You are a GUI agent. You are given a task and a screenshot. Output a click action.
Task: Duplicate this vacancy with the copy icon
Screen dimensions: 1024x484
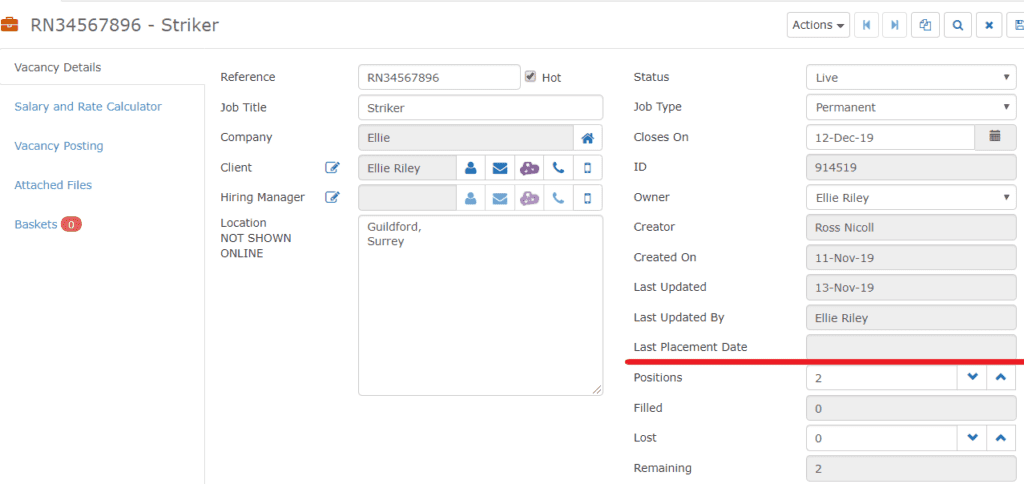point(925,25)
